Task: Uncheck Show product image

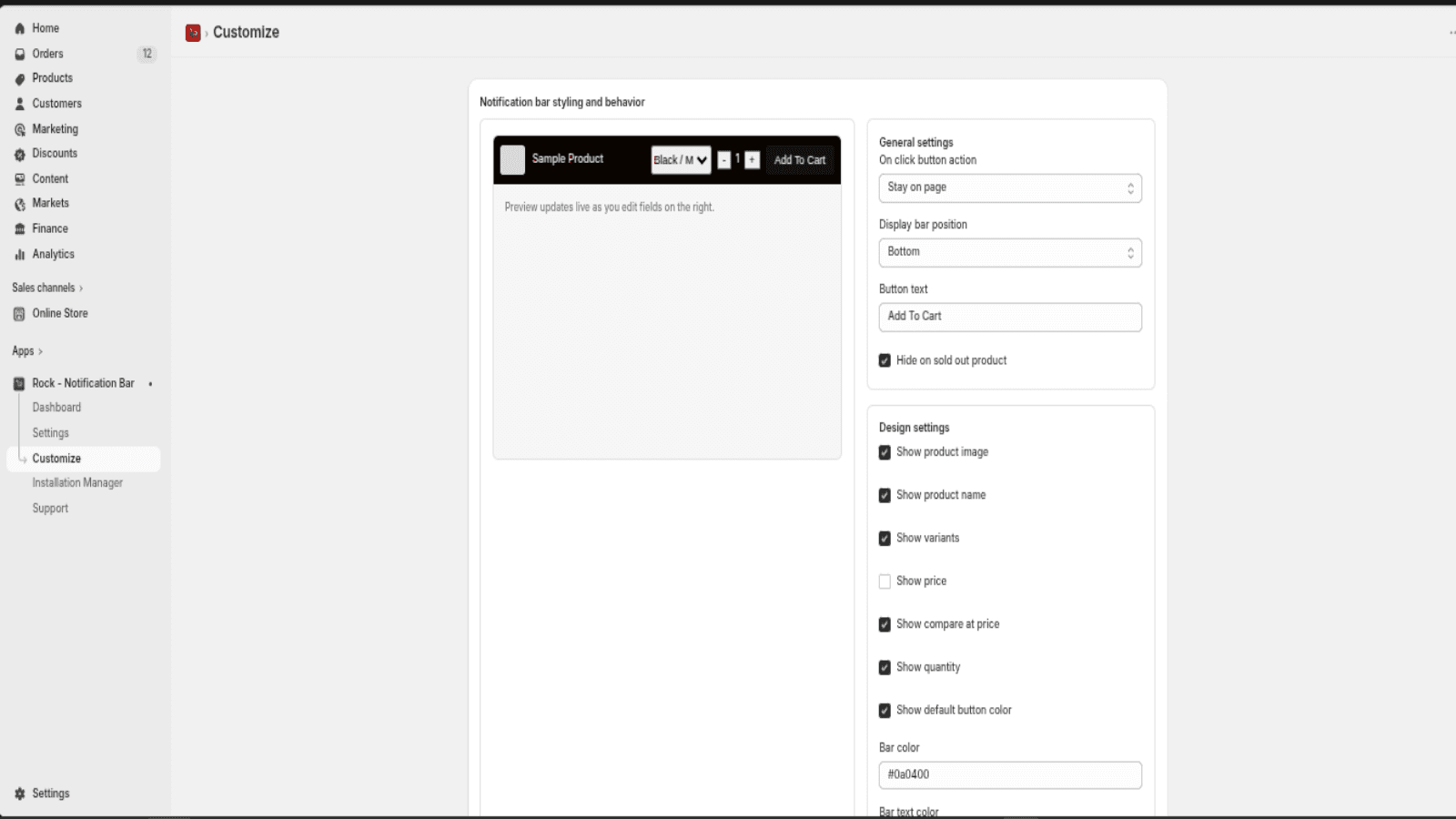Action: tap(885, 452)
